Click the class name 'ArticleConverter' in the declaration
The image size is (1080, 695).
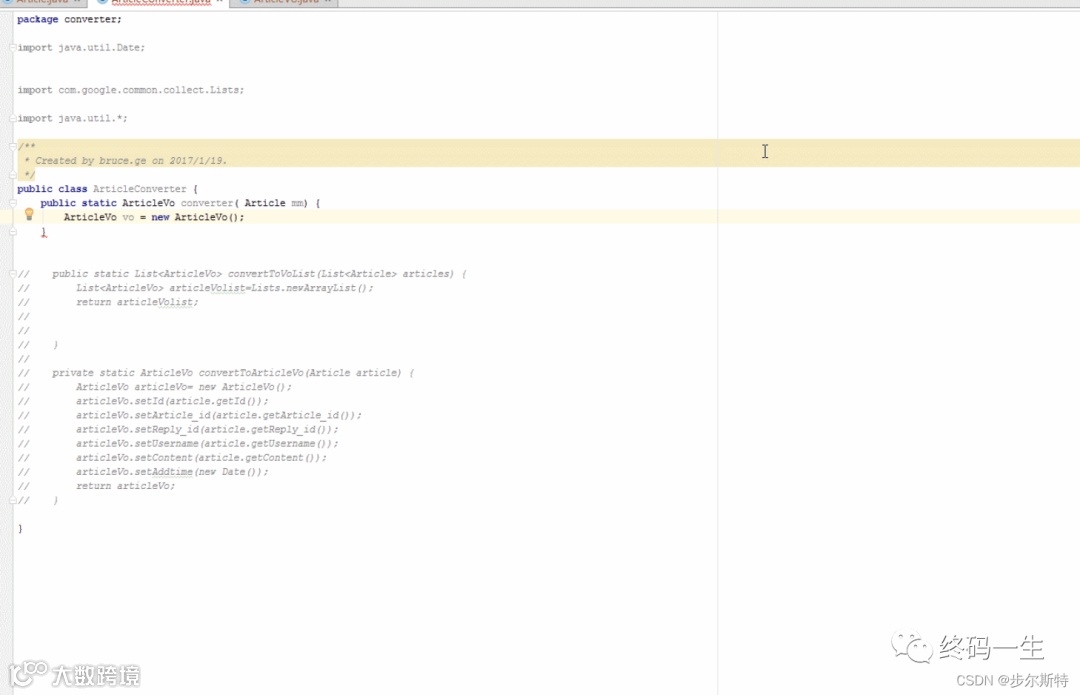coord(140,189)
